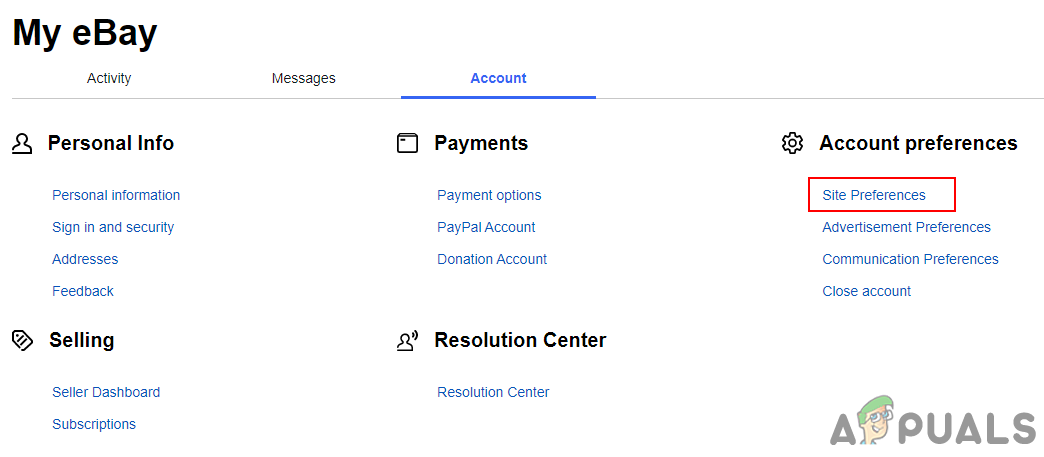Click the Selling tag icon
This screenshot has height=457, width=1044.
(x=22, y=341)
